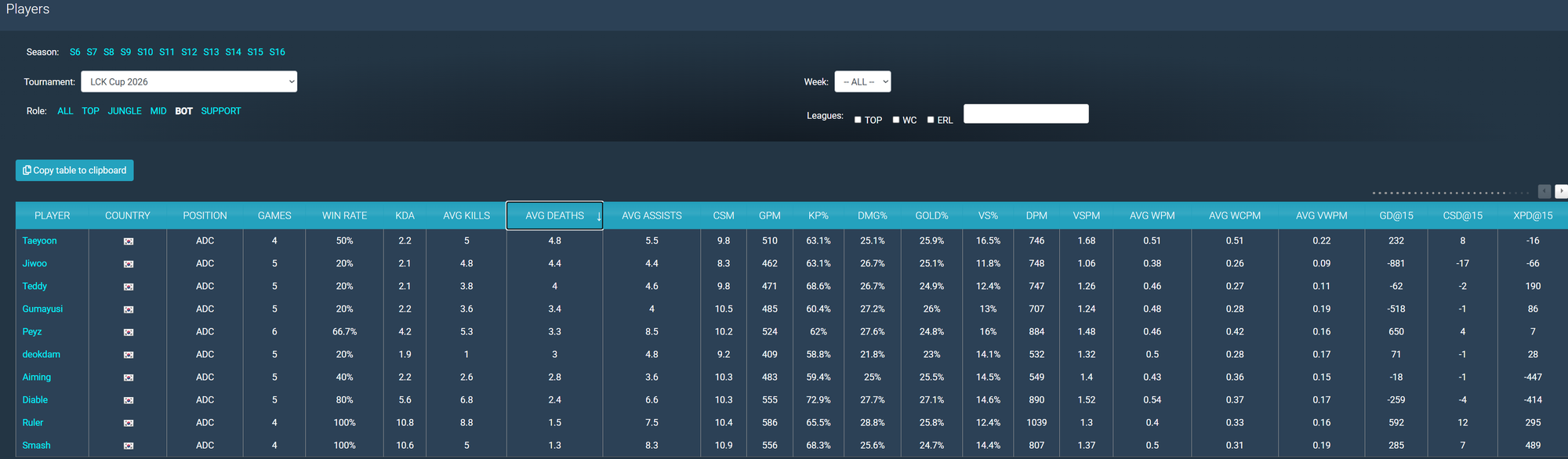Click the dotted column scroll indicator
The image size is (1568, 459).
(x=1450, y=193)
